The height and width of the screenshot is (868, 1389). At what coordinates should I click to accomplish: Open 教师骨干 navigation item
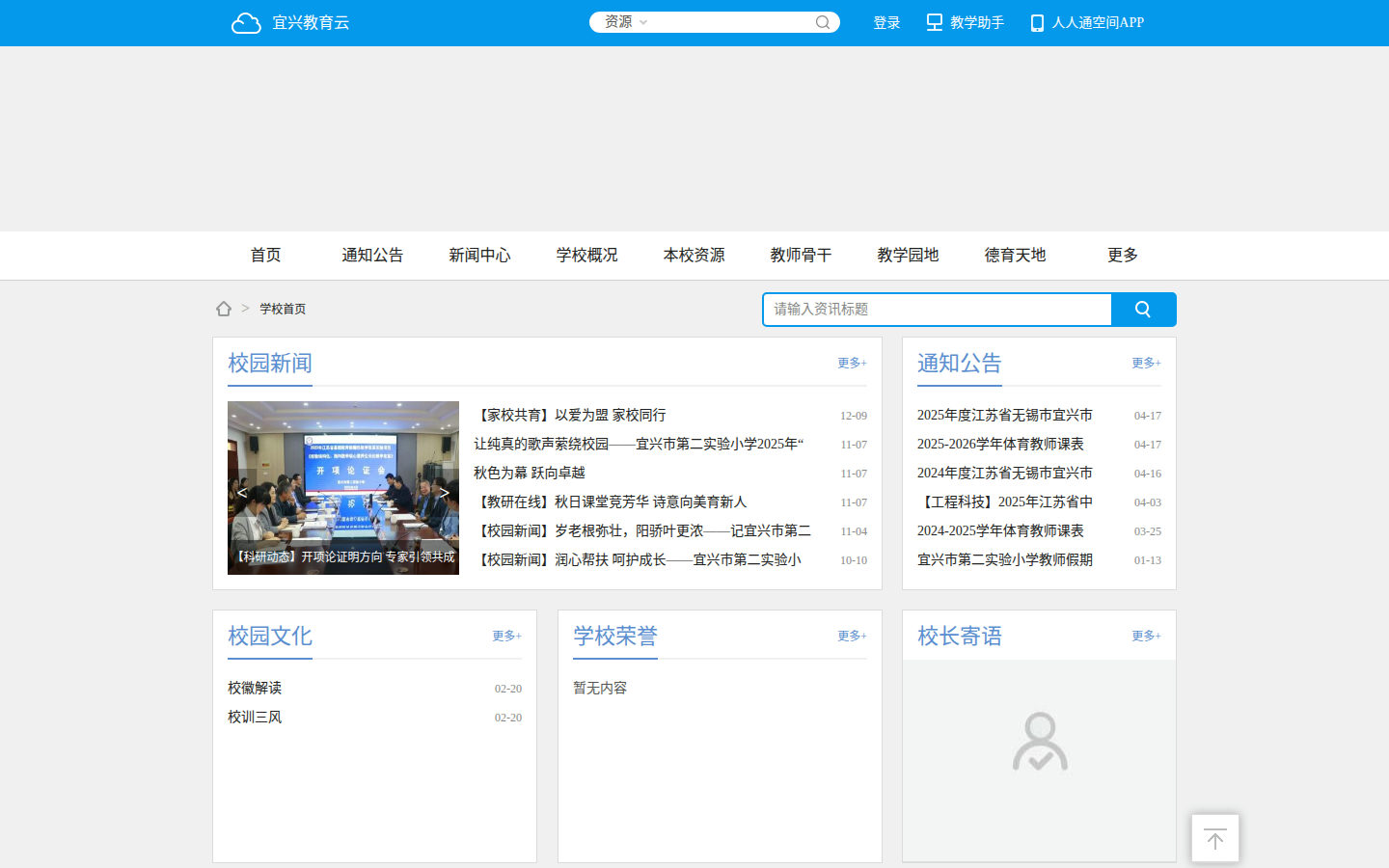[801, 255]
